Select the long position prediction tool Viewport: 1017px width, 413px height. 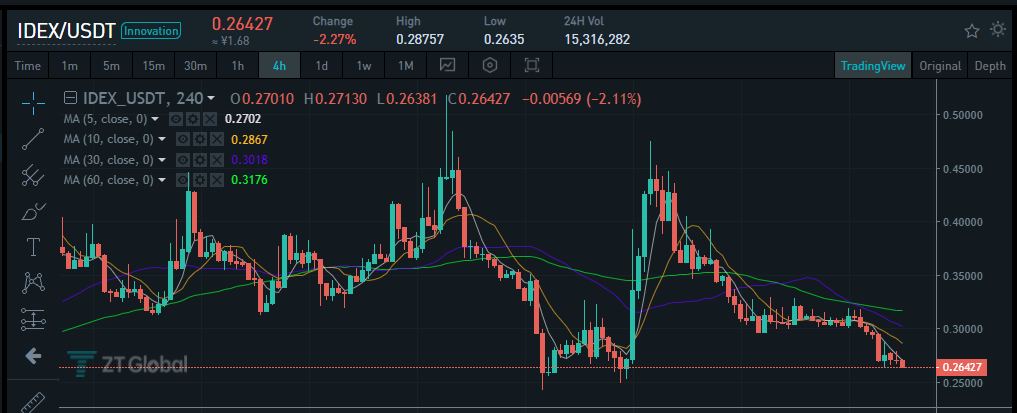point(33,319)
